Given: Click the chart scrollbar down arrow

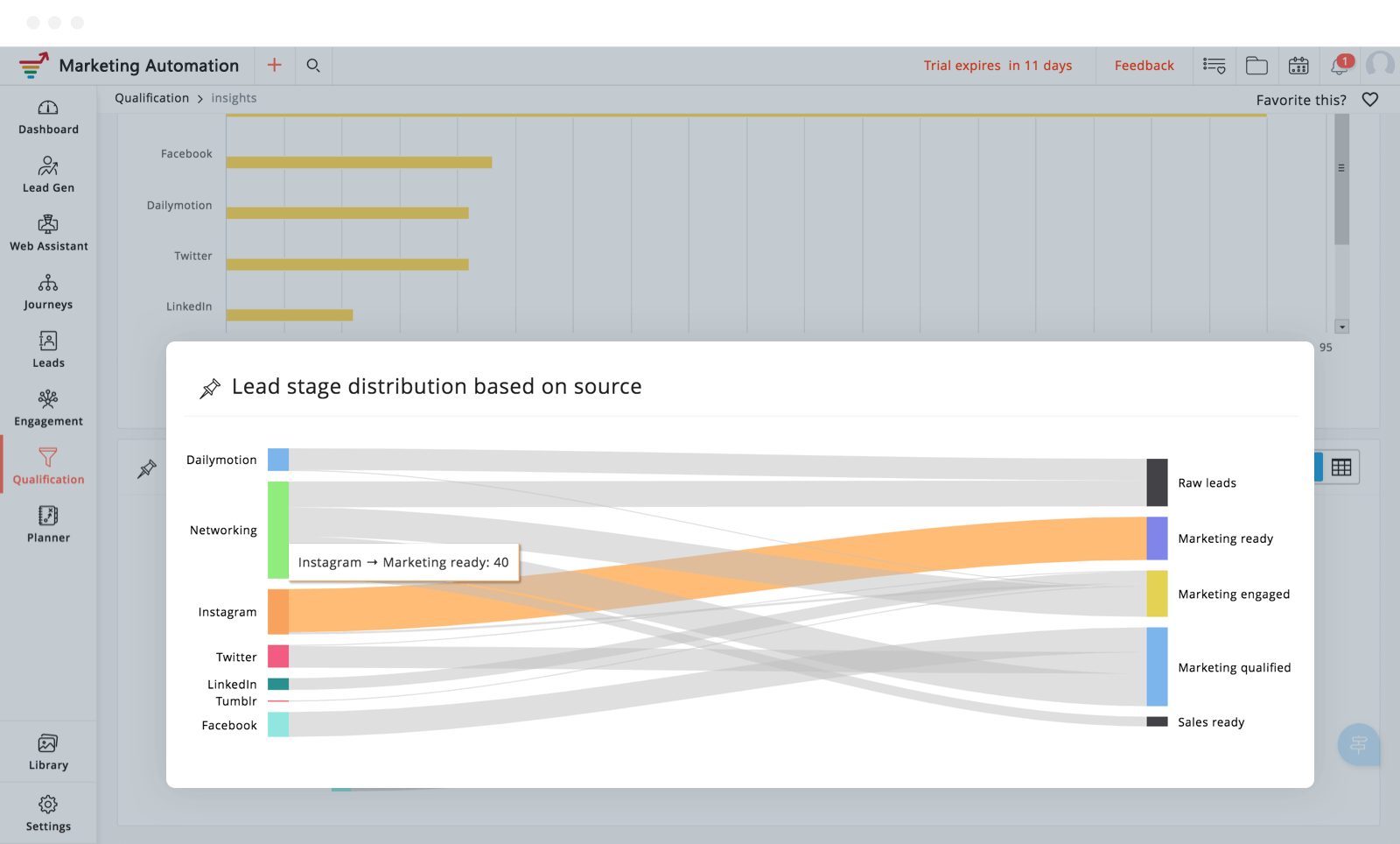Looking at the screenshot, I should pos(1342,327).
